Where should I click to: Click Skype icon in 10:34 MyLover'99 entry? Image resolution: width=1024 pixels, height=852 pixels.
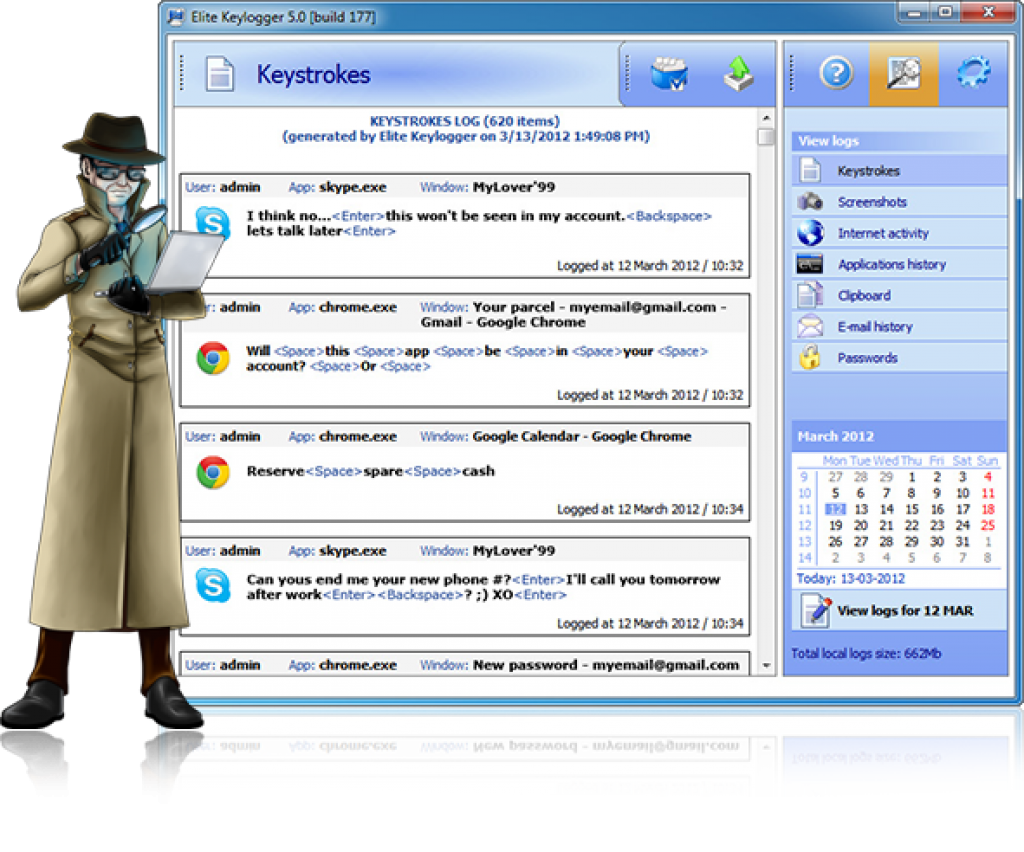(213, 585)
